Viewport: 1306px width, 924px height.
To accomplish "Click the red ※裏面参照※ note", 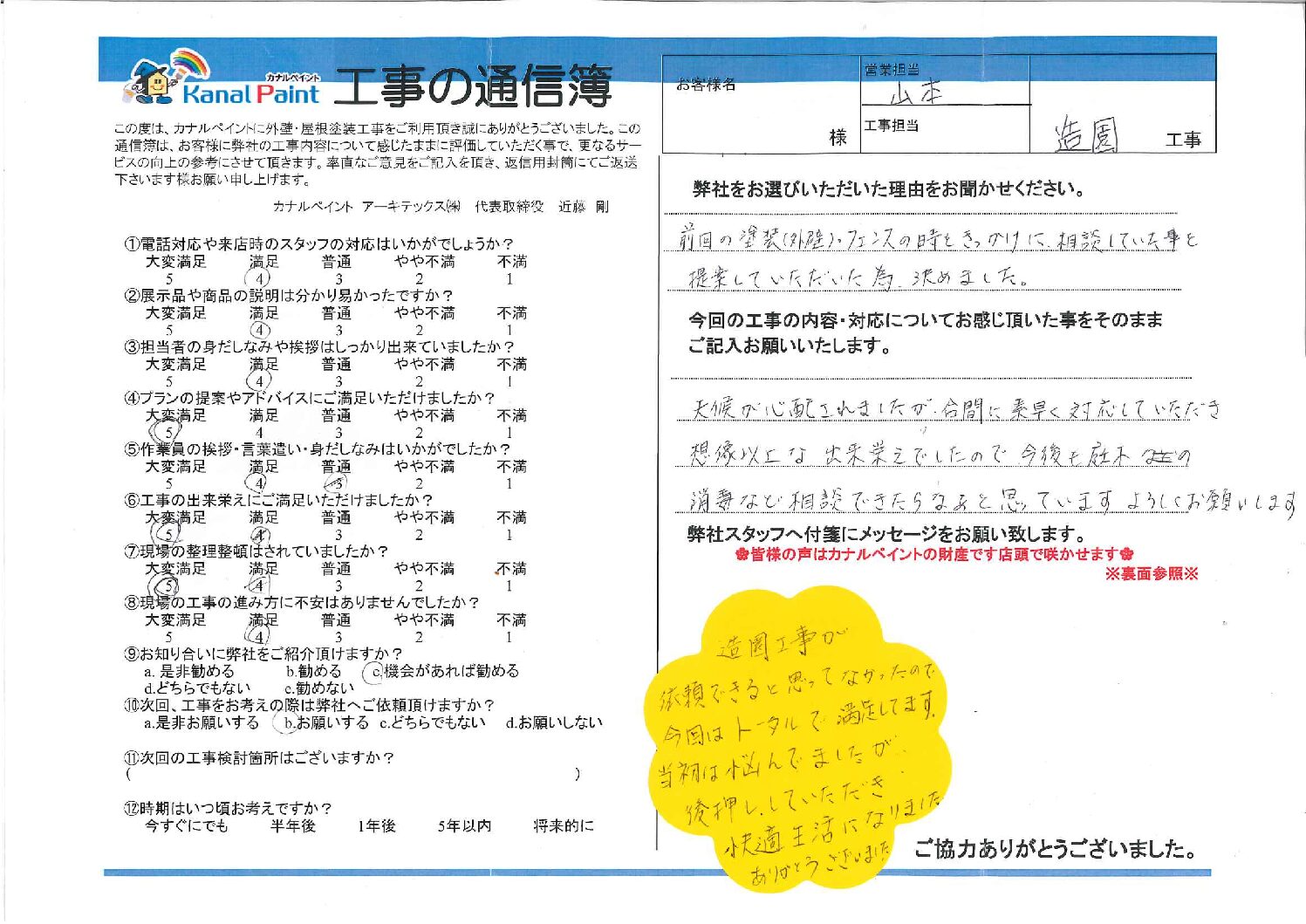I will point(1152,574).
